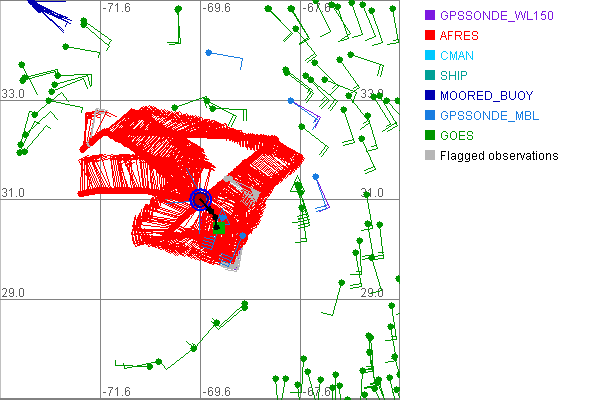600x400 pixels.
Task: Click the blue GPSSONDE_MBL legend square
Action: tap(429, 116)
